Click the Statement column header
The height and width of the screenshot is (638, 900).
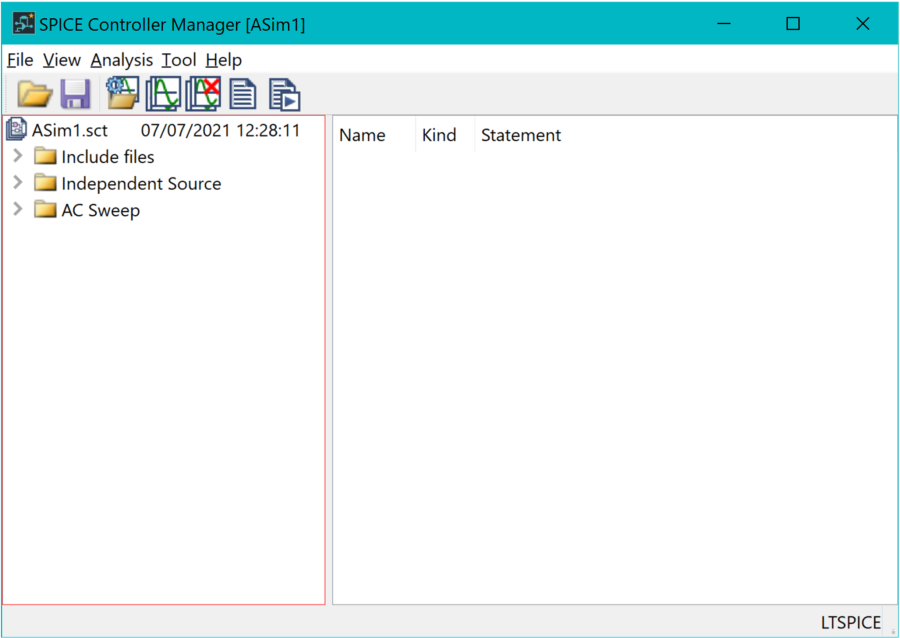click(521, 135)
